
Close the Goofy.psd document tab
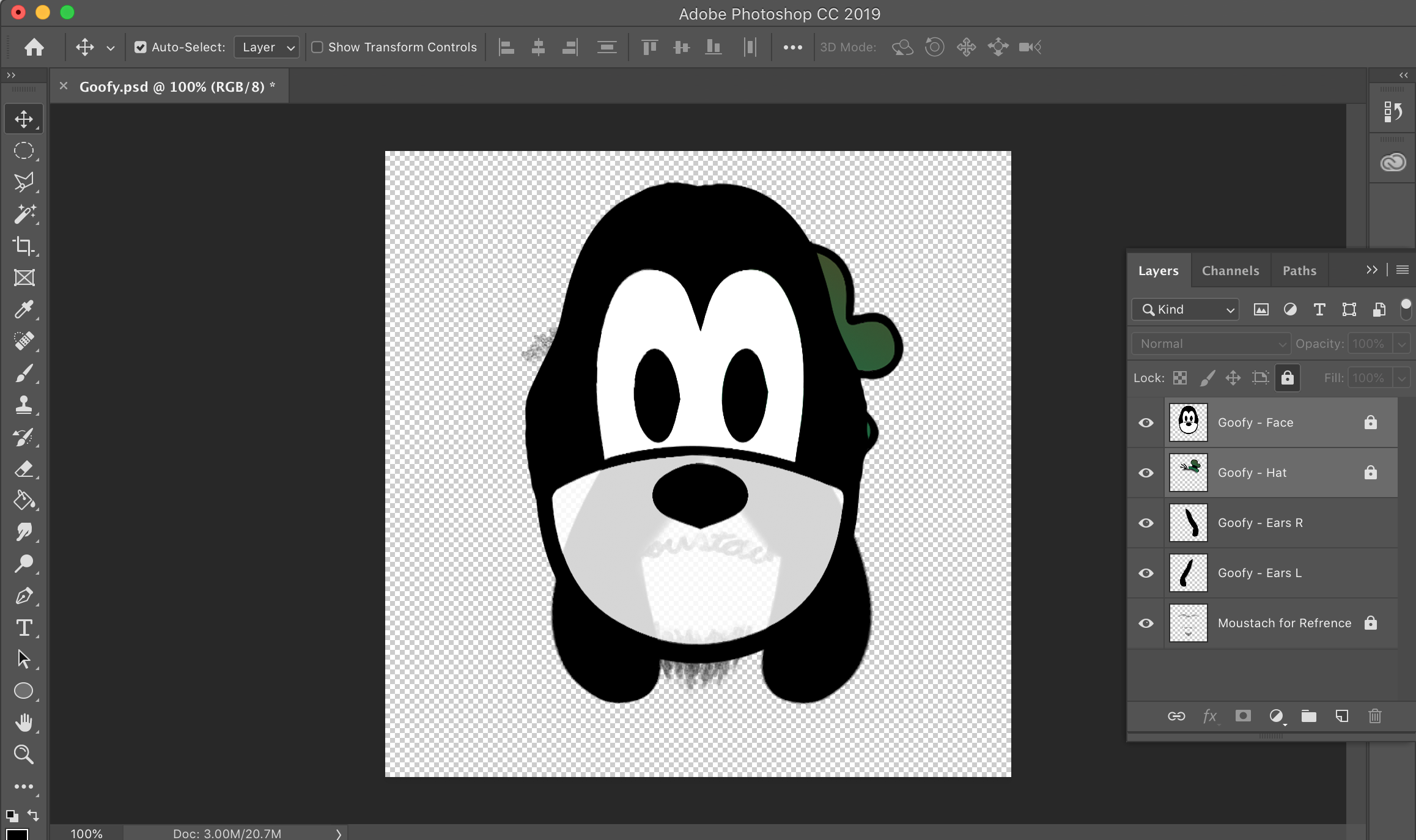[x=63, y=86]
